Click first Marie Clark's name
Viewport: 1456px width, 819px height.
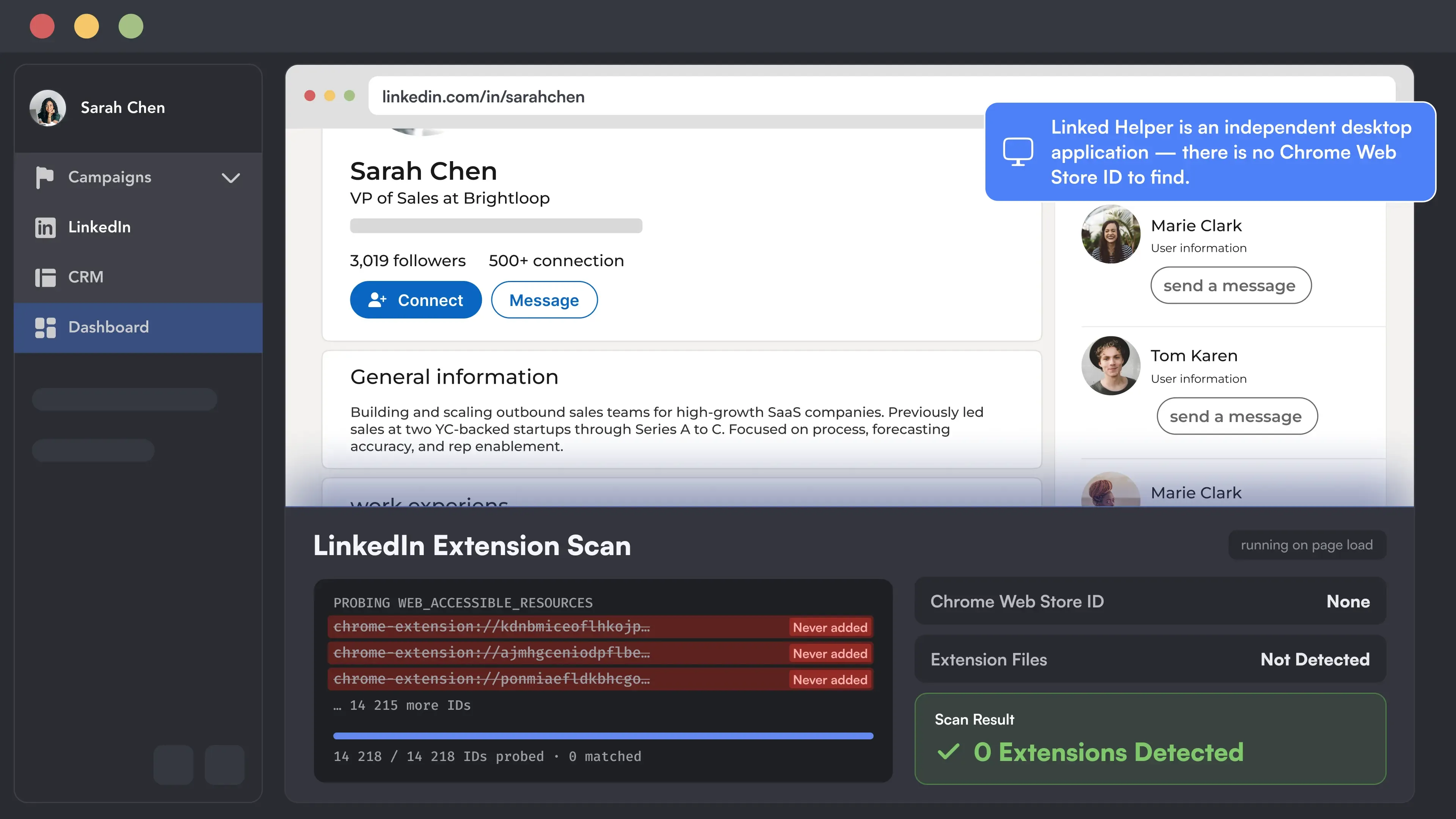(1196, 226)
